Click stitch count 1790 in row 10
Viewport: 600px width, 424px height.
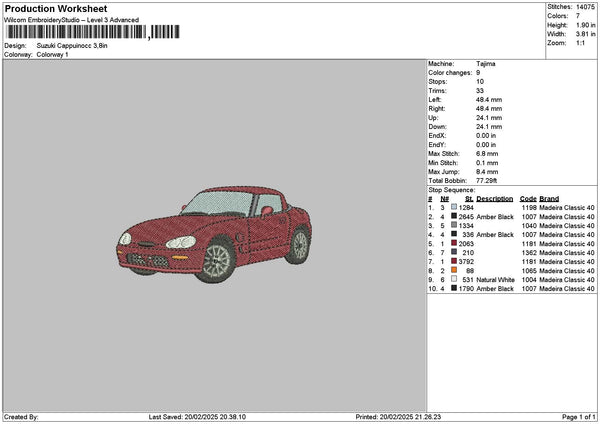(466, 289)
